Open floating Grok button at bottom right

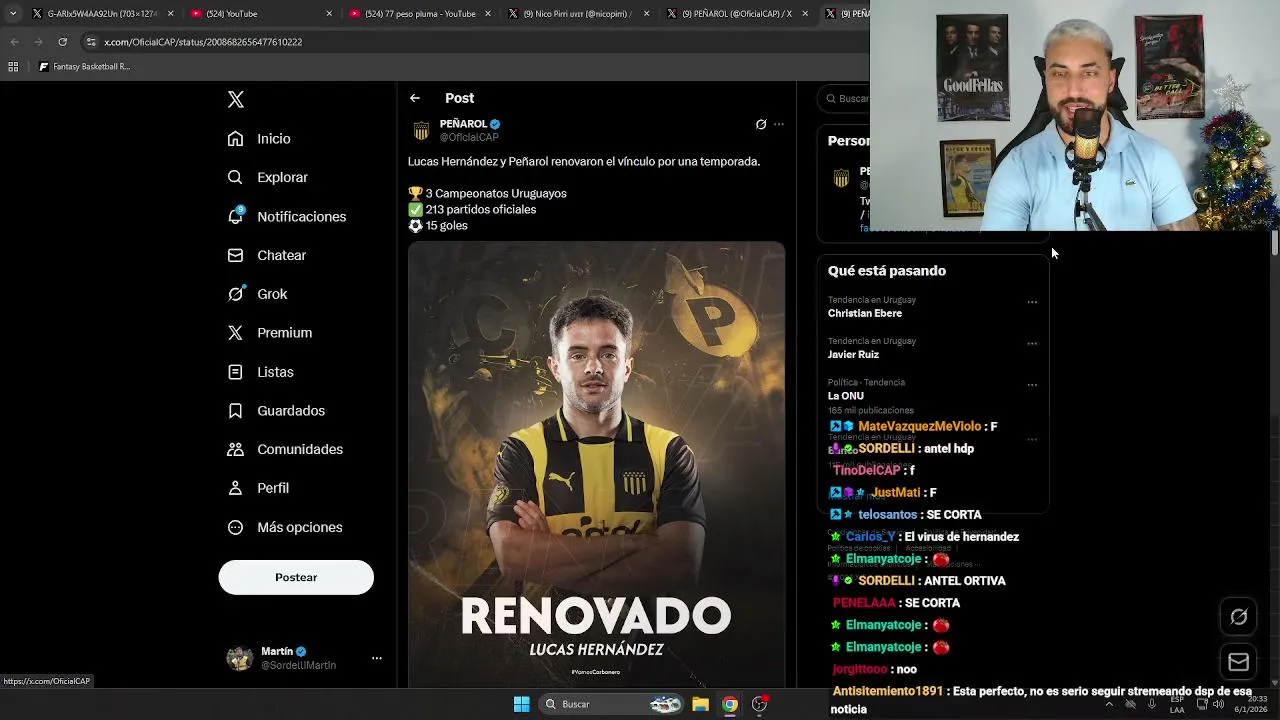(1239, 617)
